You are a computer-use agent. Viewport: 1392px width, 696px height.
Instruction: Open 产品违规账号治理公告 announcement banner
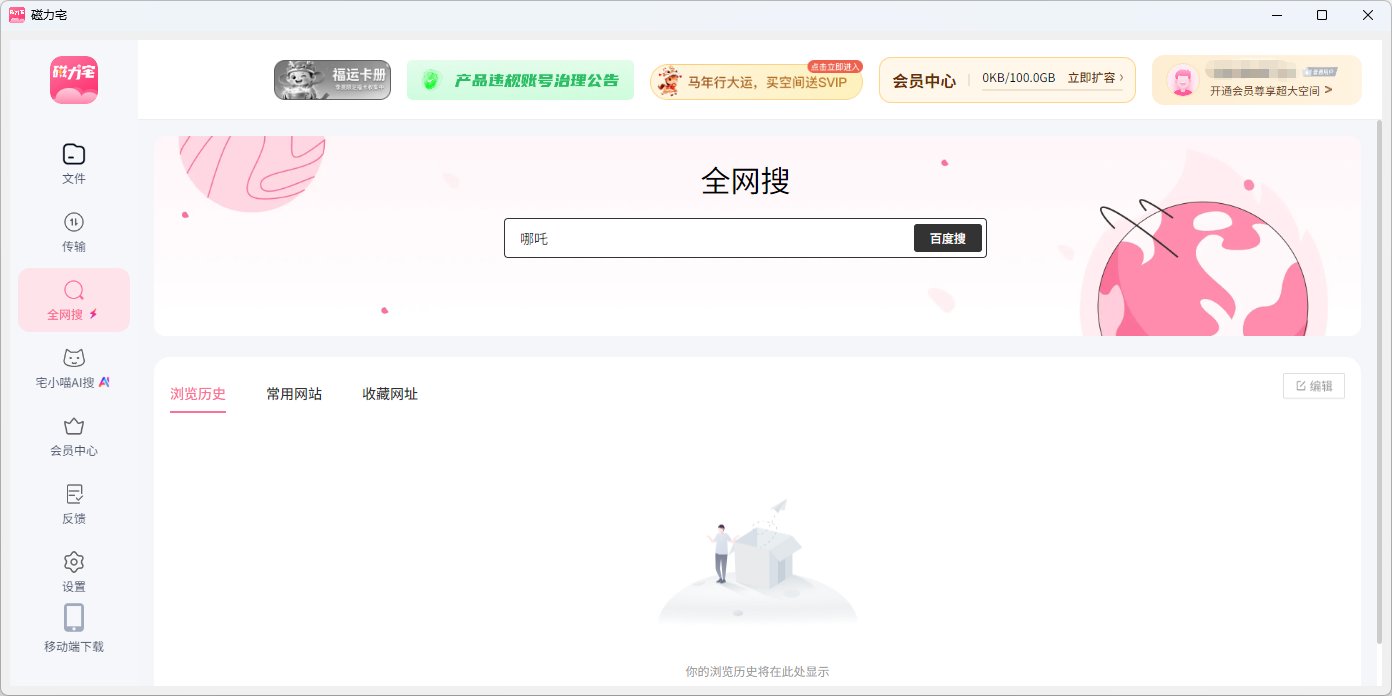520,80
